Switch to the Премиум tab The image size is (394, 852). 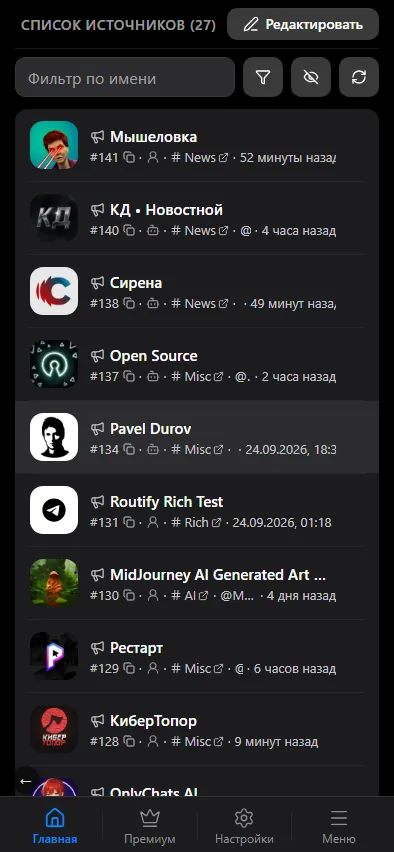149,826
